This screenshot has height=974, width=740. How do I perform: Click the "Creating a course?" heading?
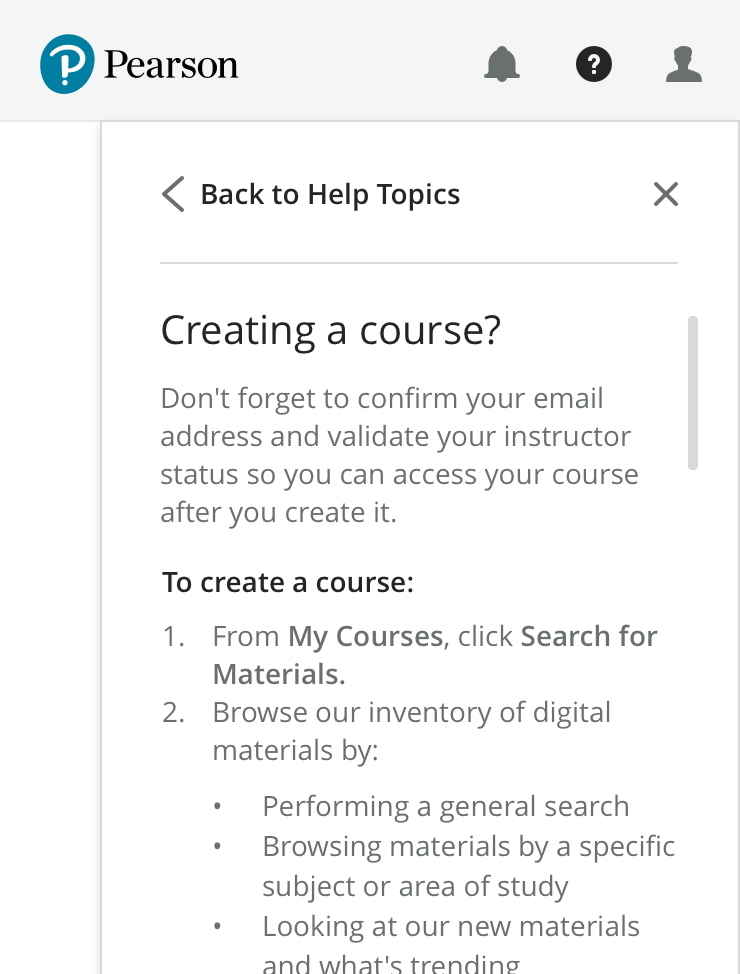pyautogui.click(x=331, y=330)
